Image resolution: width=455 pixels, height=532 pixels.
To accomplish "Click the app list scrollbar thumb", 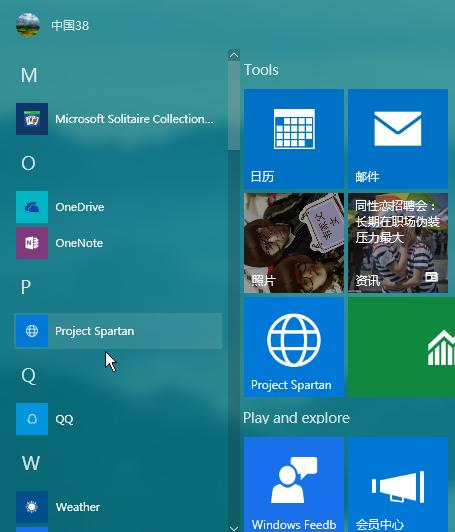I will (234, 105).
